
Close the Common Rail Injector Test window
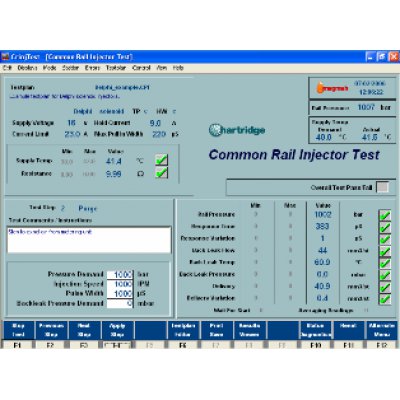point(394,57)
